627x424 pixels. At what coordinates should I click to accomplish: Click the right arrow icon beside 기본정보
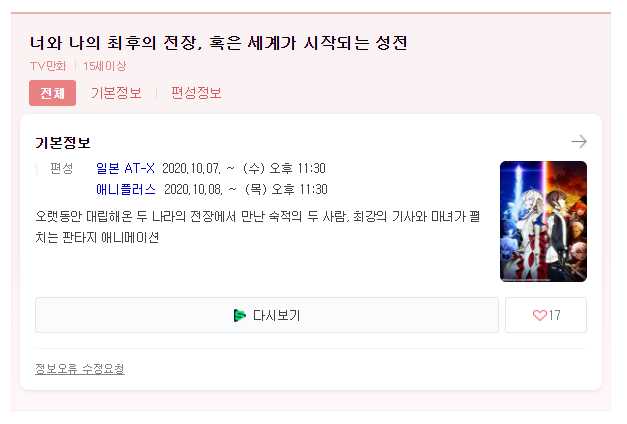[579, 142]
